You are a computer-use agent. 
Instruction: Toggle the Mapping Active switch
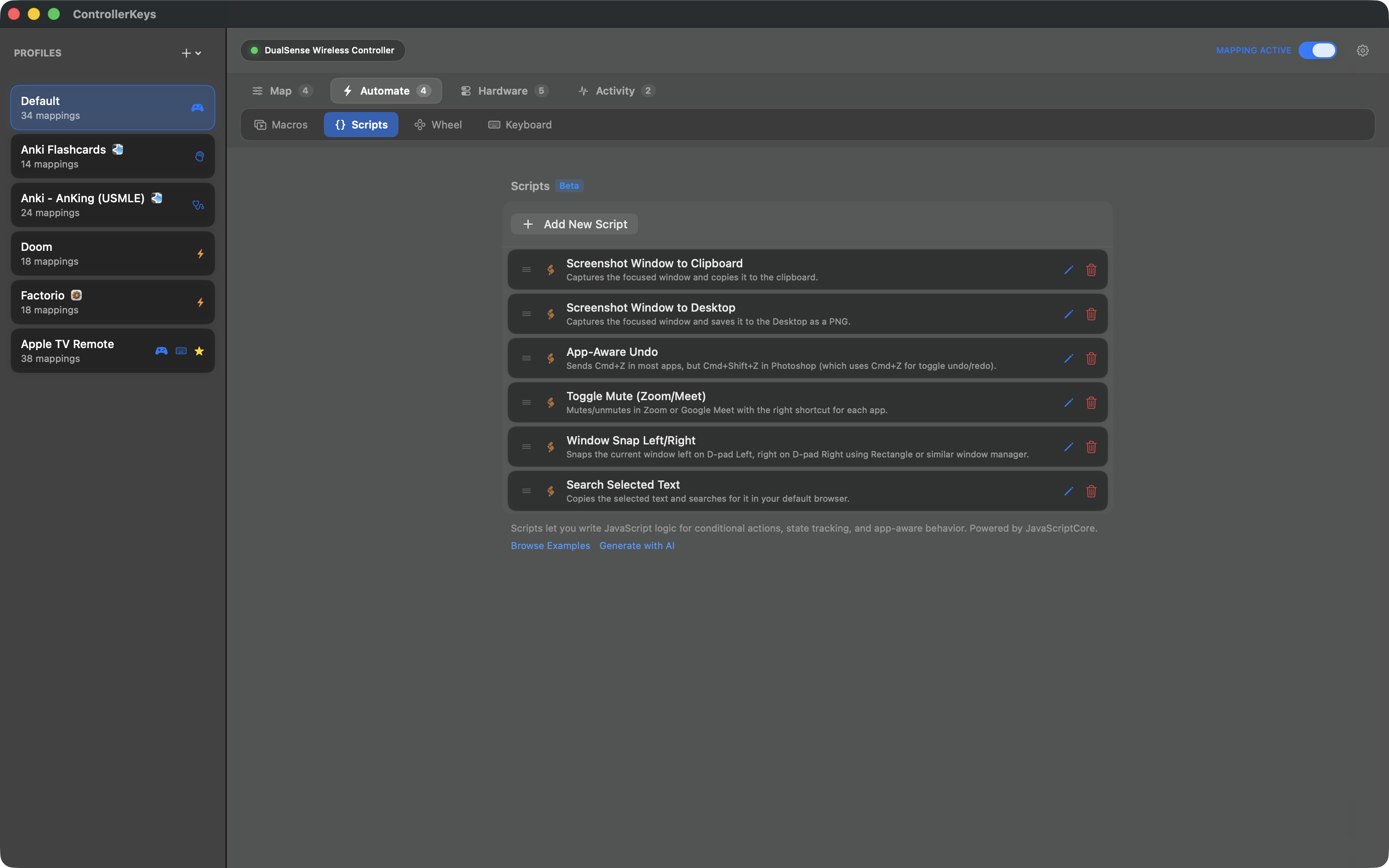[x=1317, y=50]
